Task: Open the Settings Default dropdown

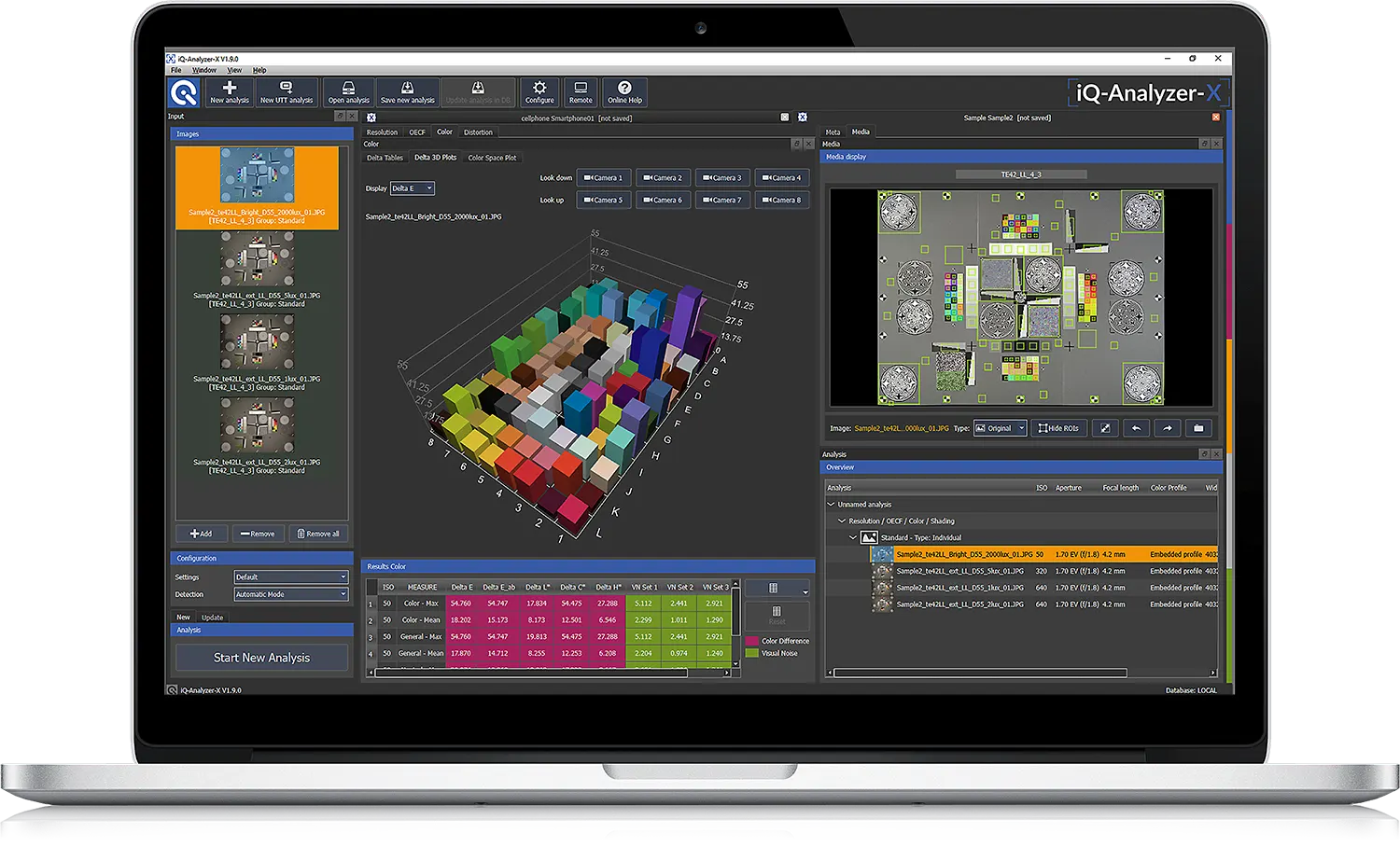Action: 290,577
